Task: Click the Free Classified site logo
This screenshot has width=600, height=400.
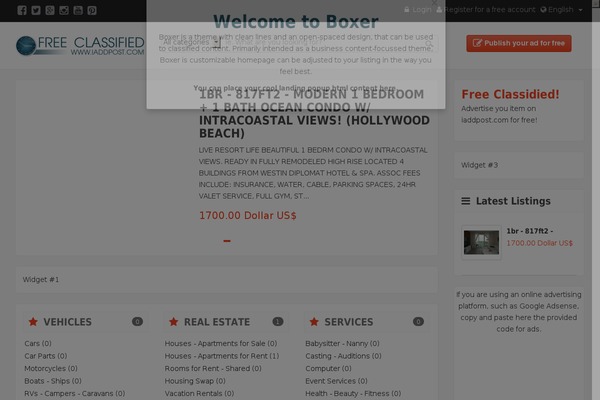Action: point(80,46)
